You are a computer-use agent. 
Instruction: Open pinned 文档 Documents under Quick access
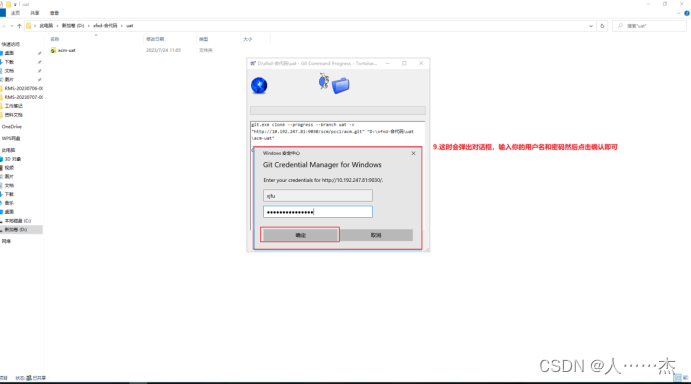(x=9, y=71)
